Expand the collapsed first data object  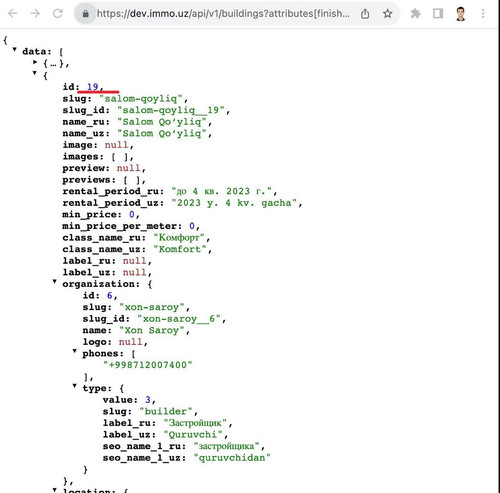point(35,62)
